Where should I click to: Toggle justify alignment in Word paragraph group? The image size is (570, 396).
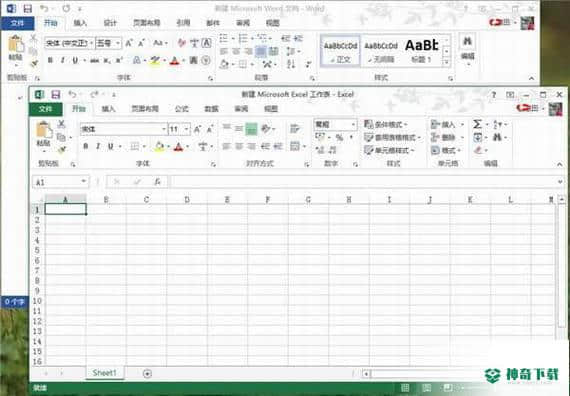pyautogui.click(x=261, y=52)
